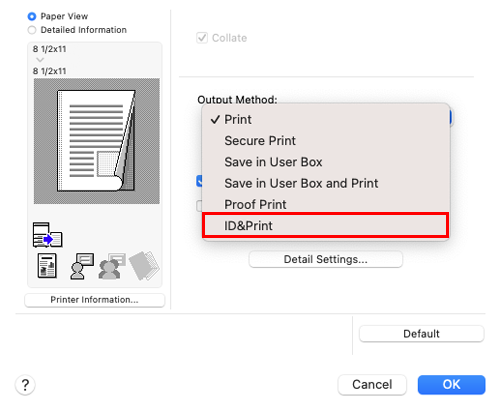Select the Paper View radio button
This screenshot has height=410, width=500.
(32, 16)
